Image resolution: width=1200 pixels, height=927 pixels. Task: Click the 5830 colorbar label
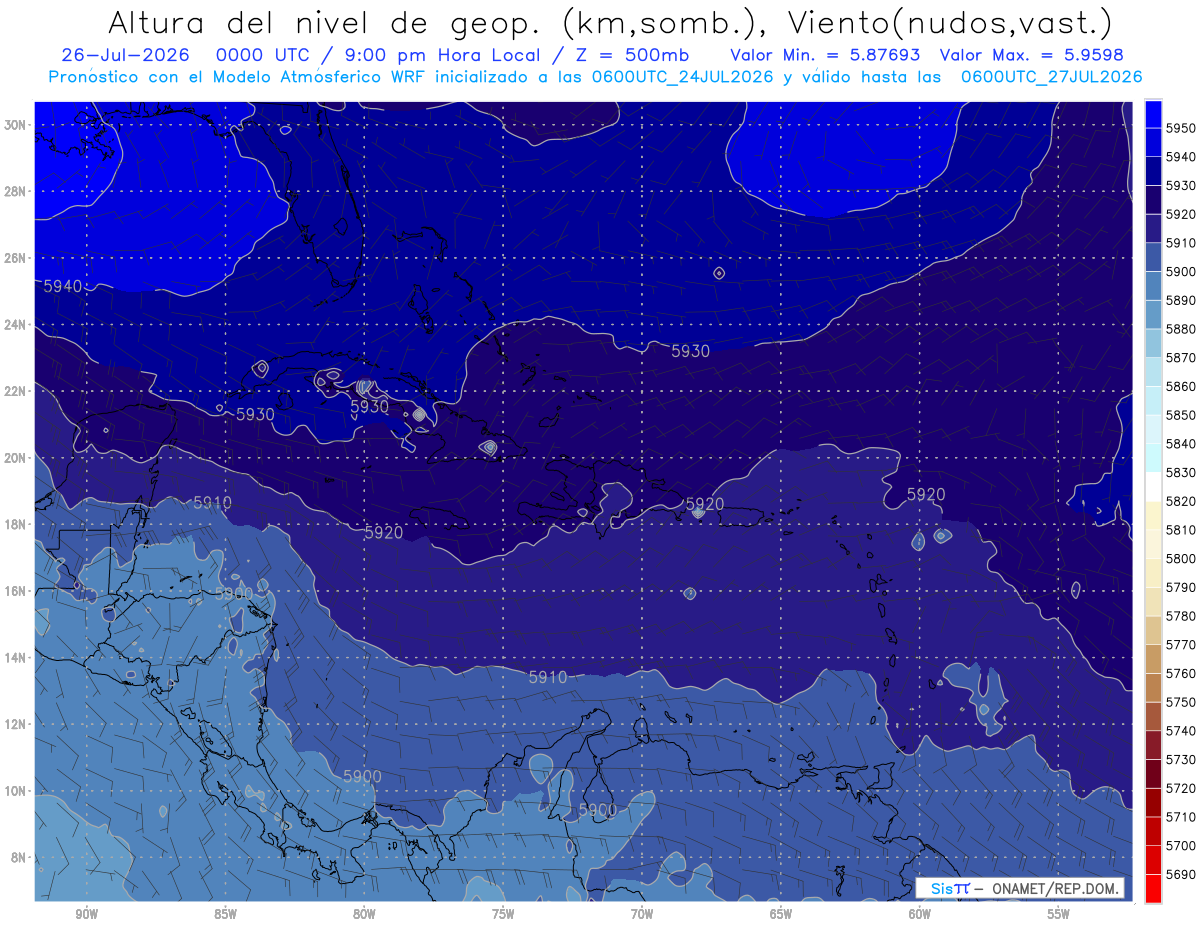[1182, 472]
